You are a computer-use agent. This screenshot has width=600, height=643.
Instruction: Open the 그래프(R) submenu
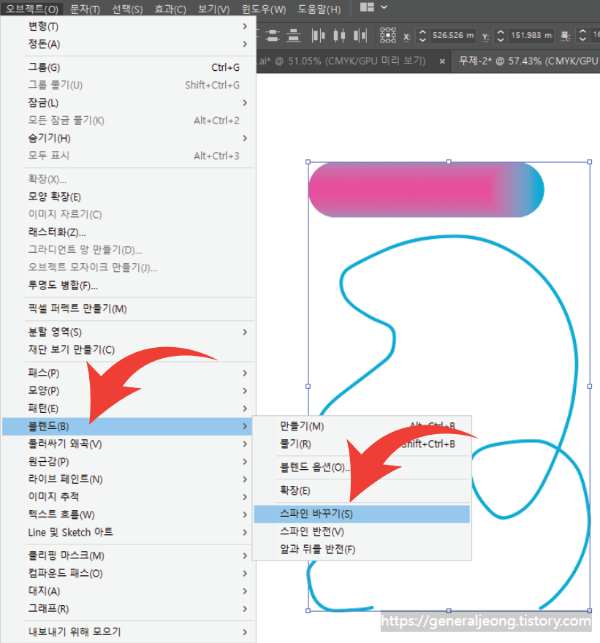pyautogui.click(x=129, y=609)
